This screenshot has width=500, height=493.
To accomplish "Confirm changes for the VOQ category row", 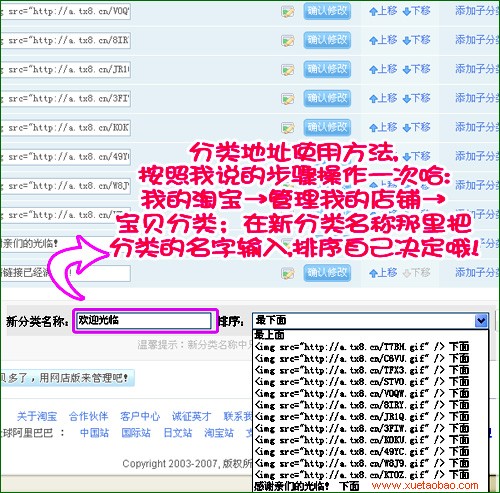I will tap(327, 11).
